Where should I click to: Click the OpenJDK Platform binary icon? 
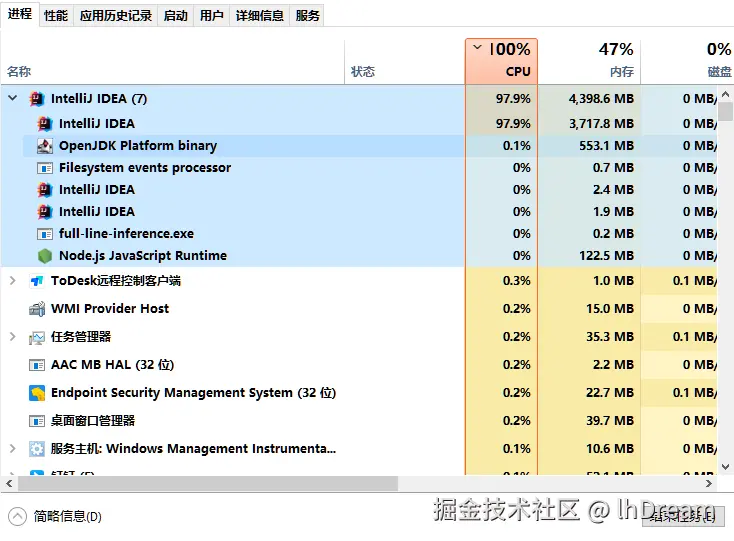(x=44, y=146)
